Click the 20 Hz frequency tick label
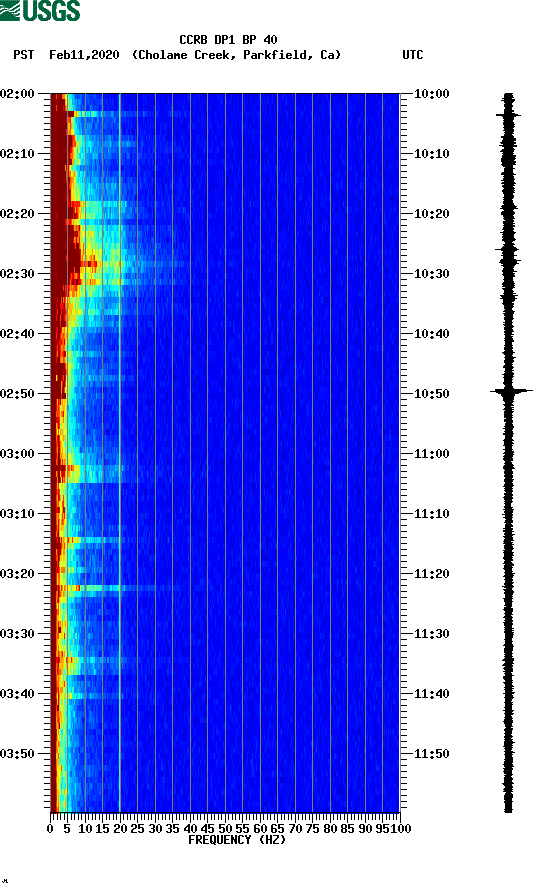The image size is (552, 892). pos(120,829)
